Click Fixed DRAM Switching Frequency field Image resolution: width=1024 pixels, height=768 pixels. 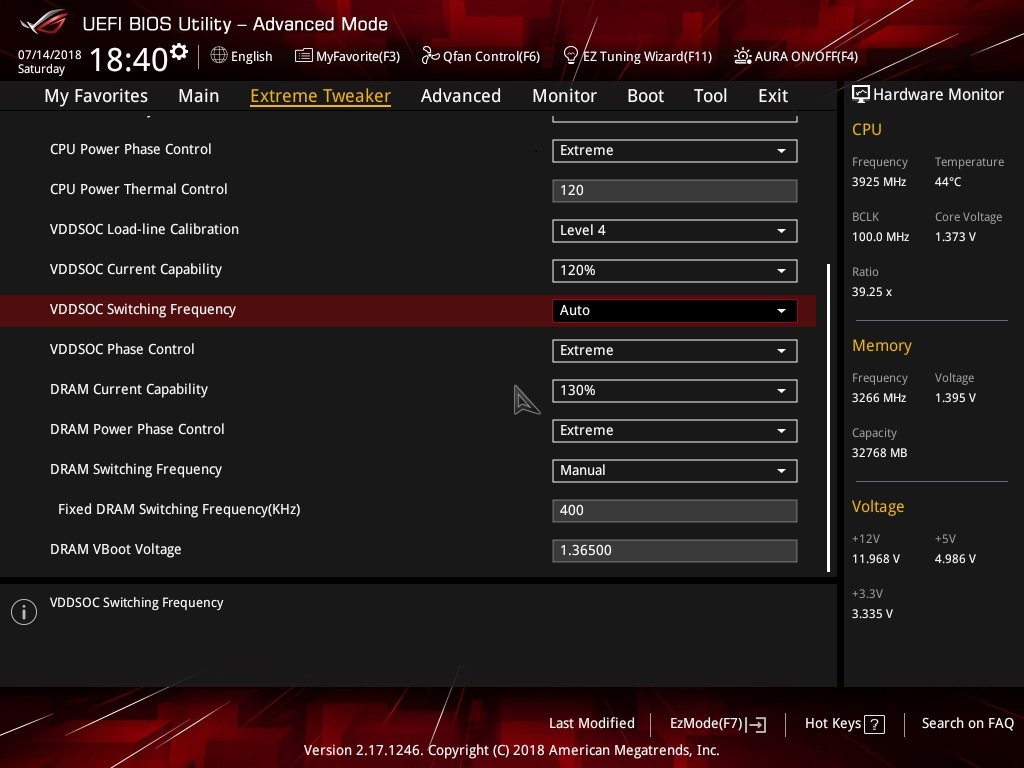click(x=675, y=511)
